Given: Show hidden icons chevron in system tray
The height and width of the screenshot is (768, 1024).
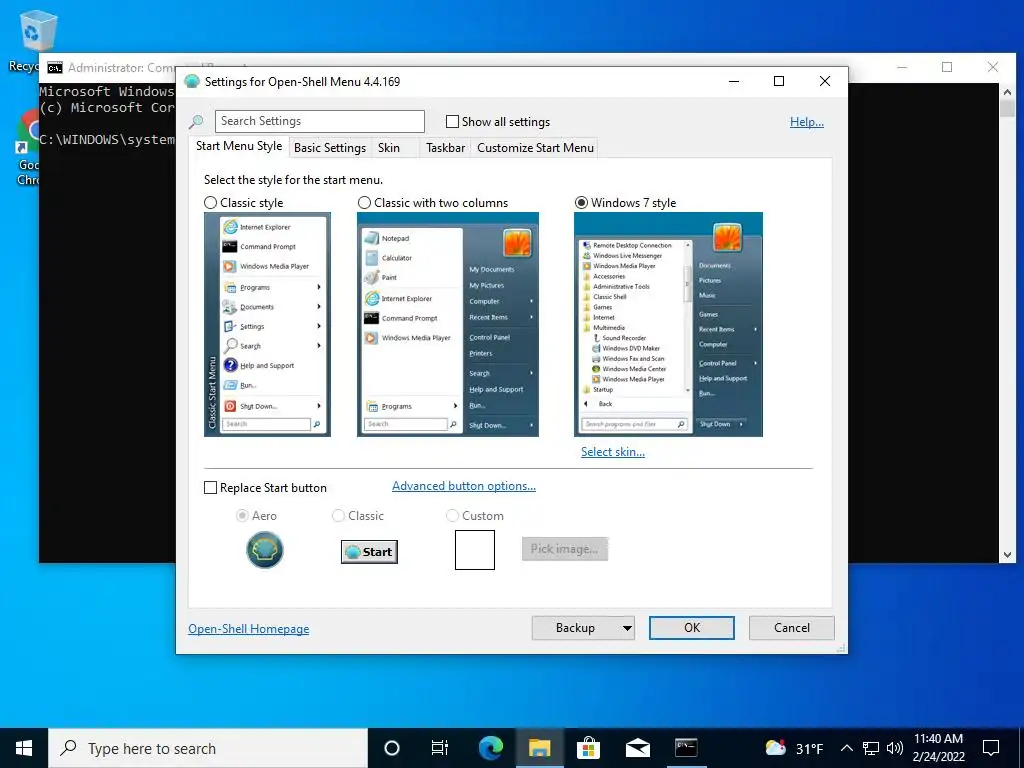Looking at the screenshot, I should pos(846,748).
